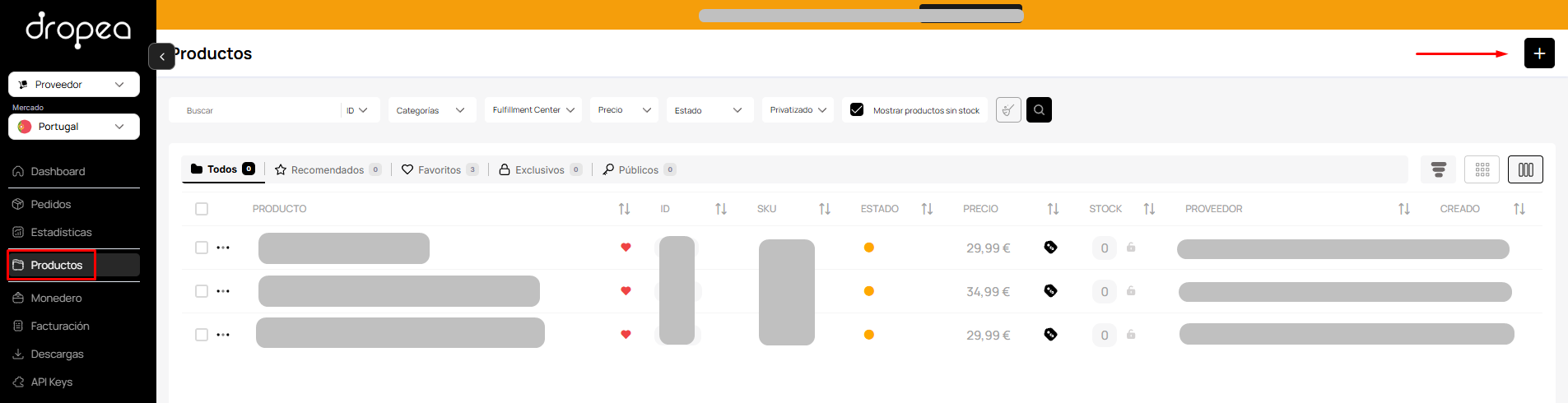Viewport: 1568px width, 403px height.
Task: Expand the Privatizado filter
Action: (x=798, y=110)
